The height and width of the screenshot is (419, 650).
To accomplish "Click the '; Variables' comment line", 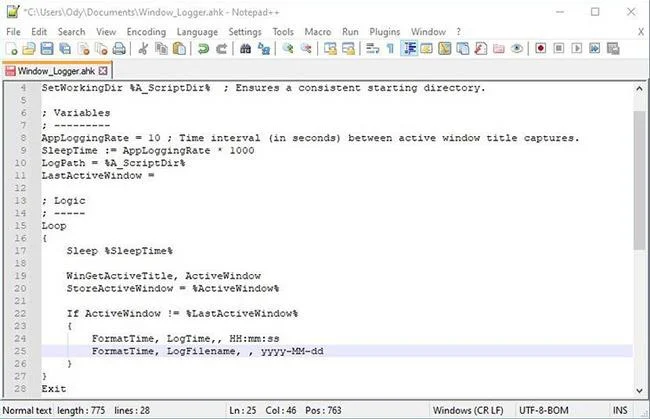I will pyautogui.click(x=76, y=113).
